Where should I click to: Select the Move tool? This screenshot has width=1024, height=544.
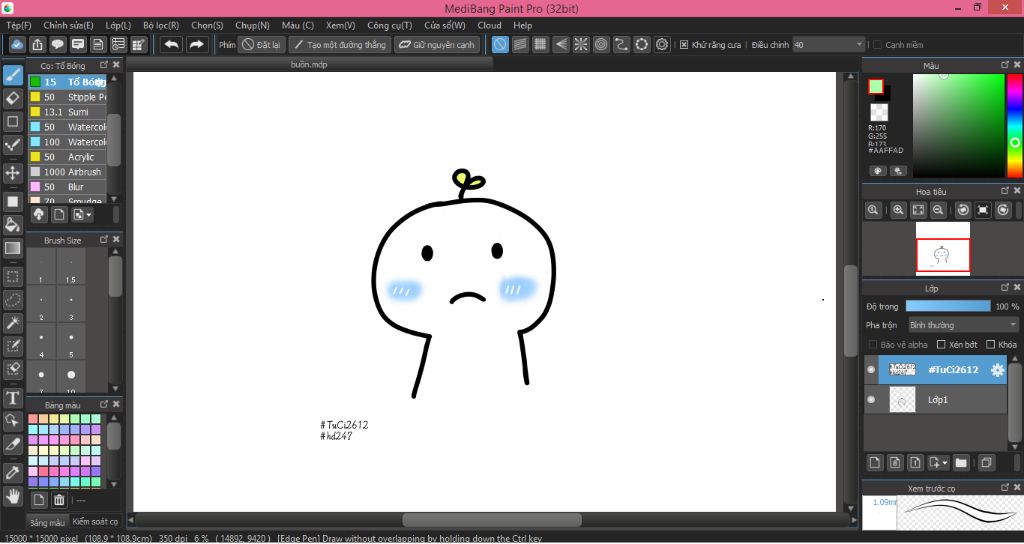coord(12,173)
